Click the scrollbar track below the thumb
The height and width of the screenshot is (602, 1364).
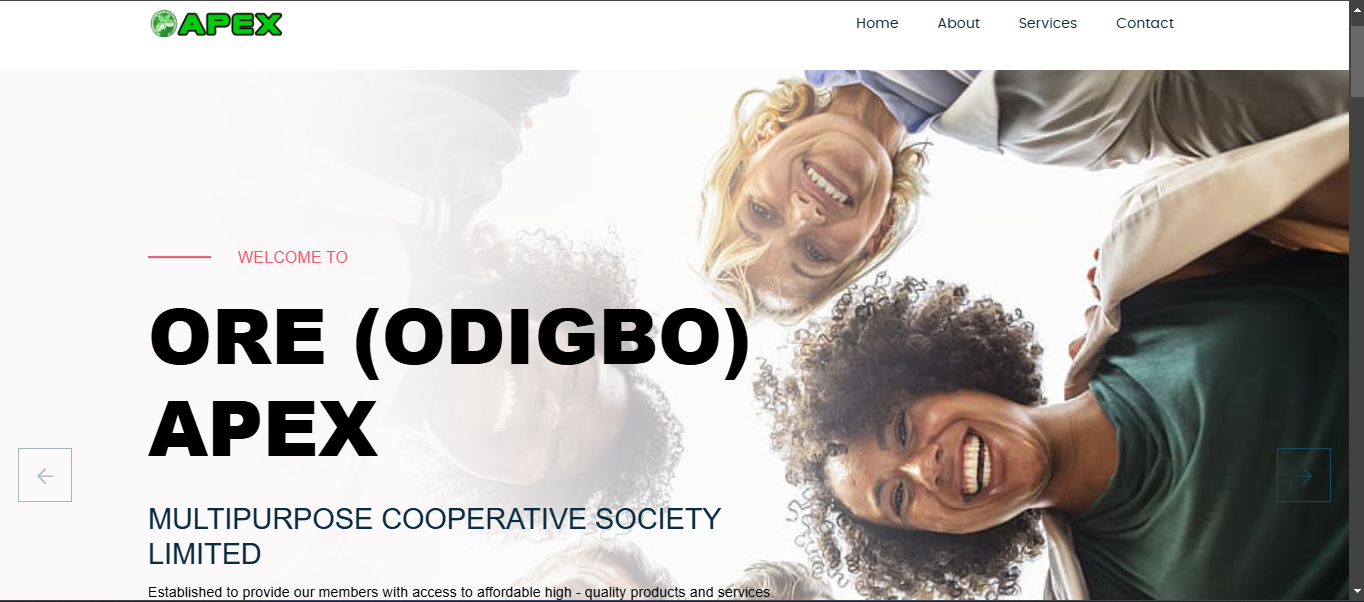[x=1356, y=340]
